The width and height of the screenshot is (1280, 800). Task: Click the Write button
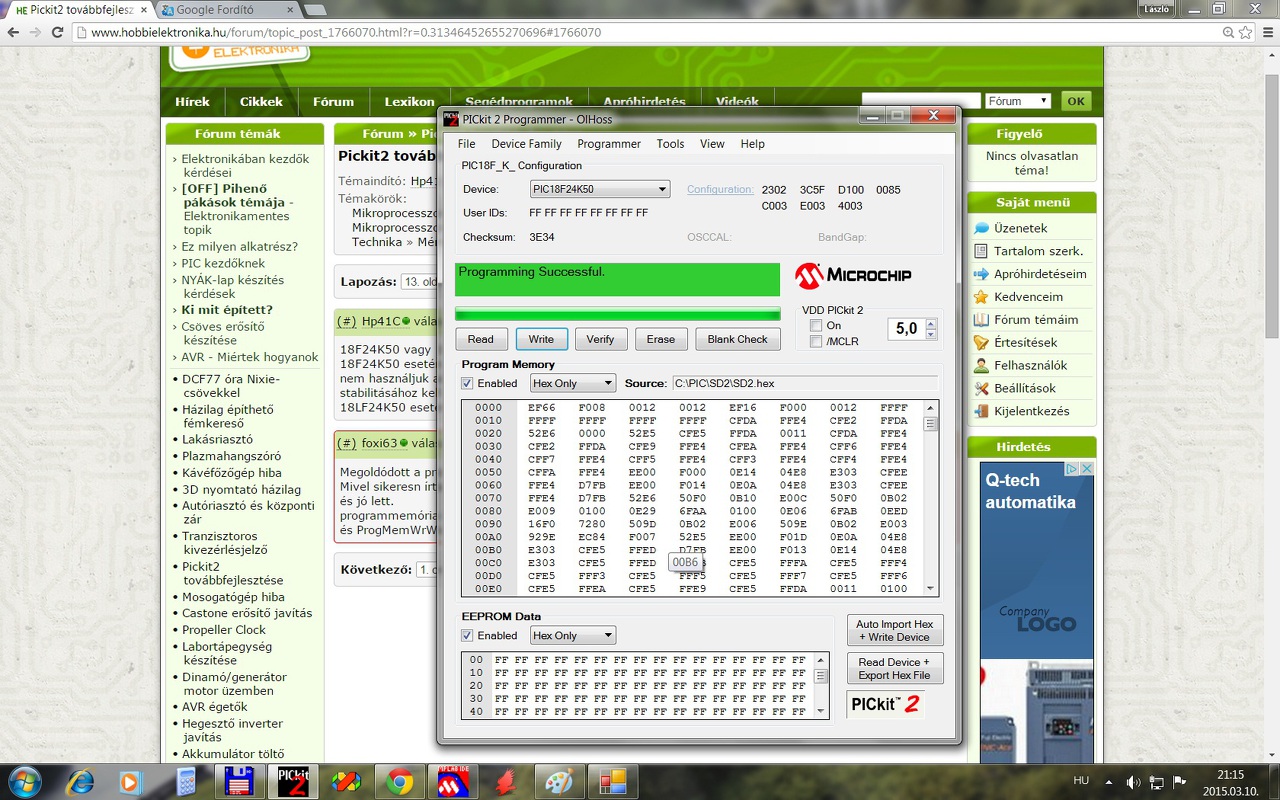coord(541,339)
